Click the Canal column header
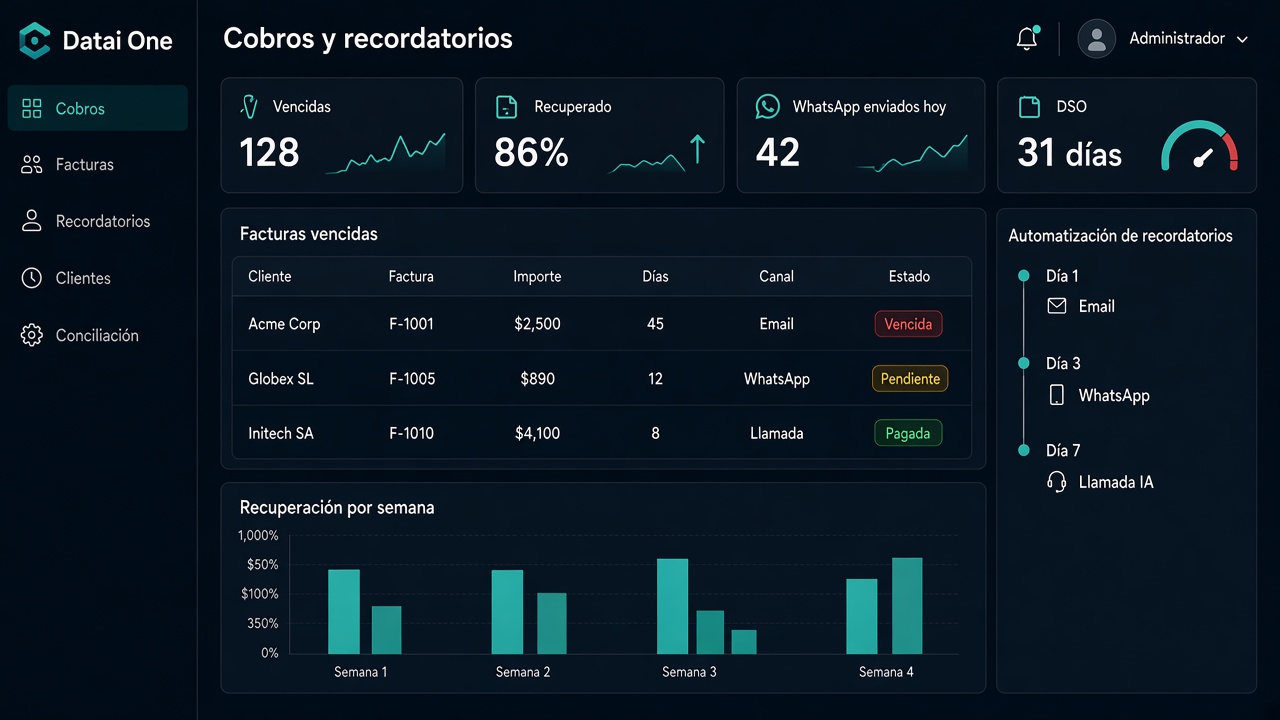Viewport: 1280px width, 720px height. (776, 276)
